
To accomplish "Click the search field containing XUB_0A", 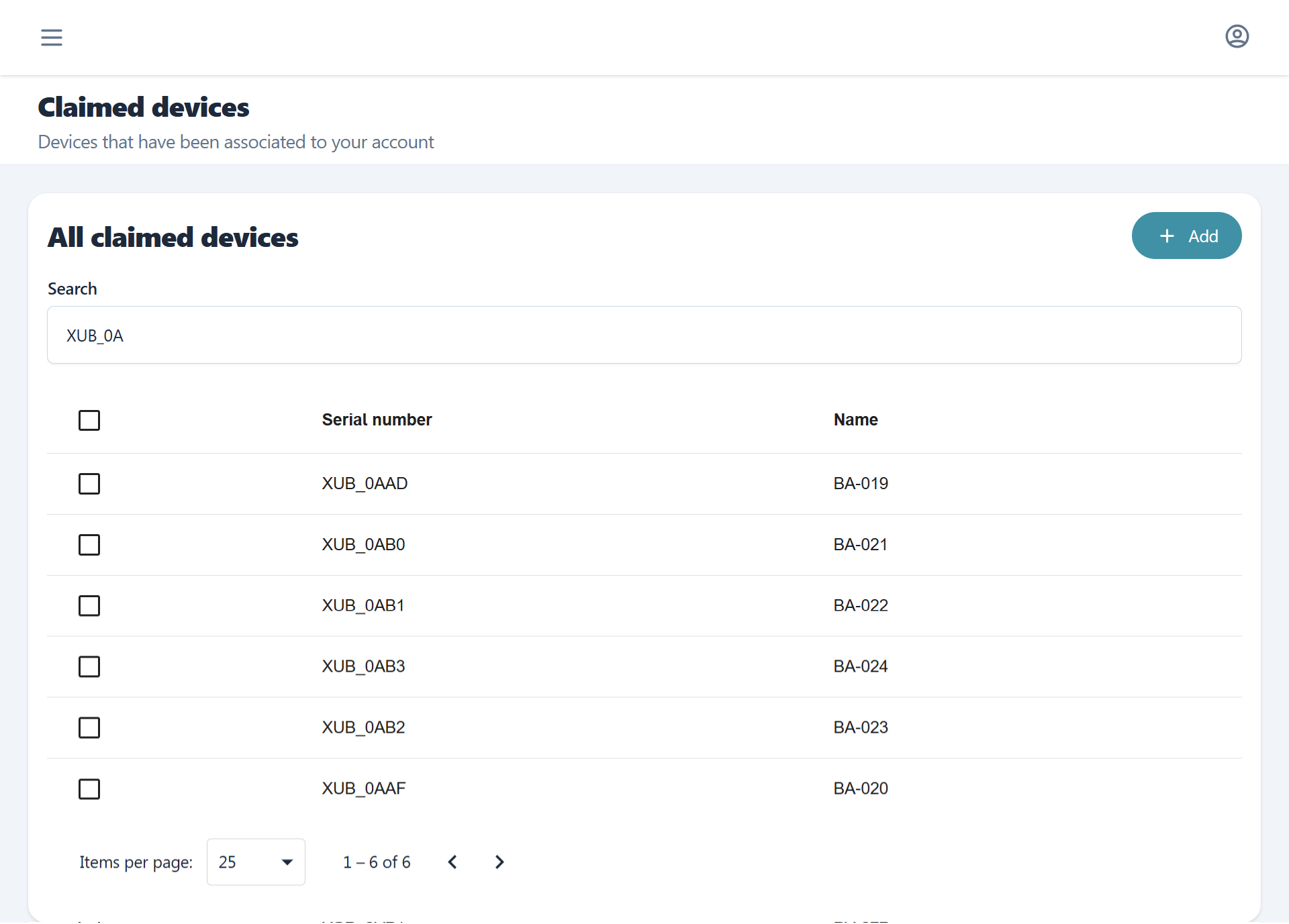I will click(644, 336).
